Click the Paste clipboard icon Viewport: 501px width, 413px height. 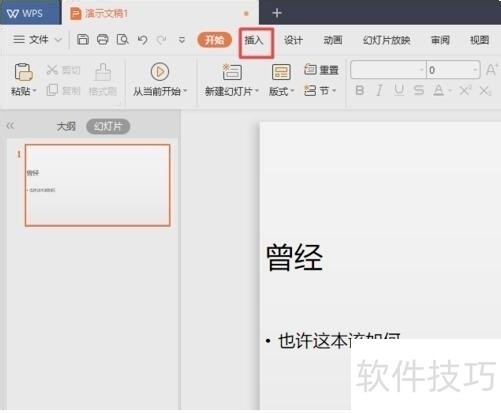pyautogui.click(x=23, y=72)
